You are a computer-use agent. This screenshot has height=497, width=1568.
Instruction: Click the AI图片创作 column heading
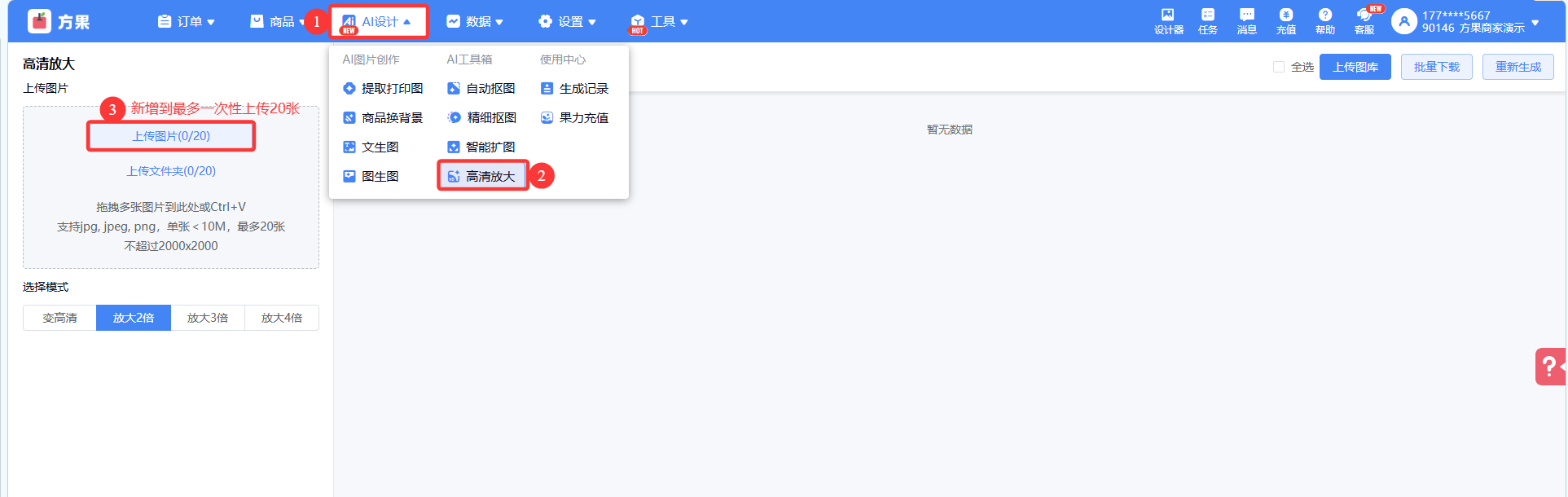371,59
